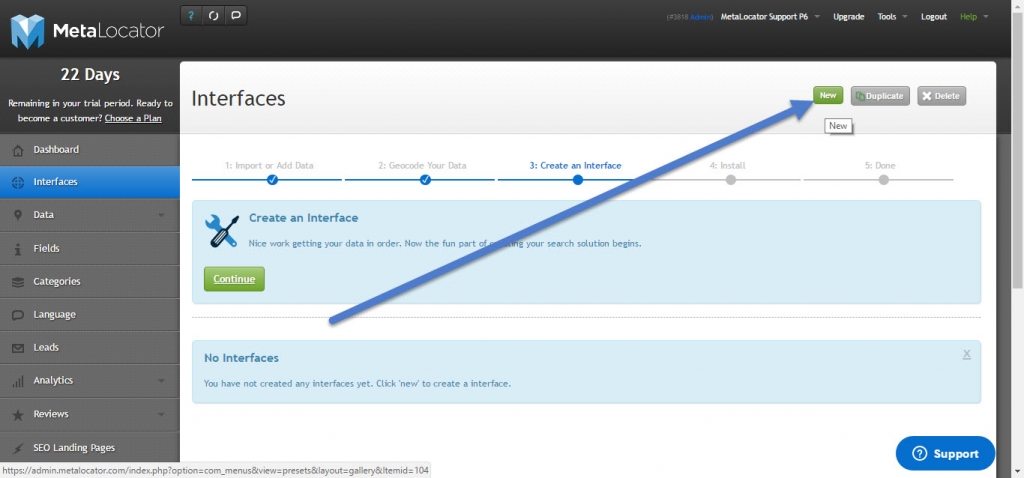Open the Language sidebar item

pos(89,315)
